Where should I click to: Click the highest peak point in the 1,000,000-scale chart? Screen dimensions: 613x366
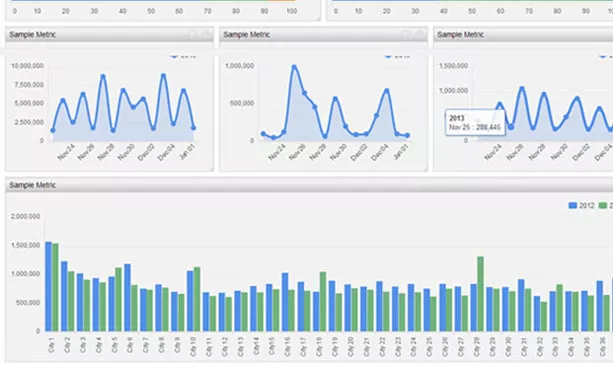294,67
